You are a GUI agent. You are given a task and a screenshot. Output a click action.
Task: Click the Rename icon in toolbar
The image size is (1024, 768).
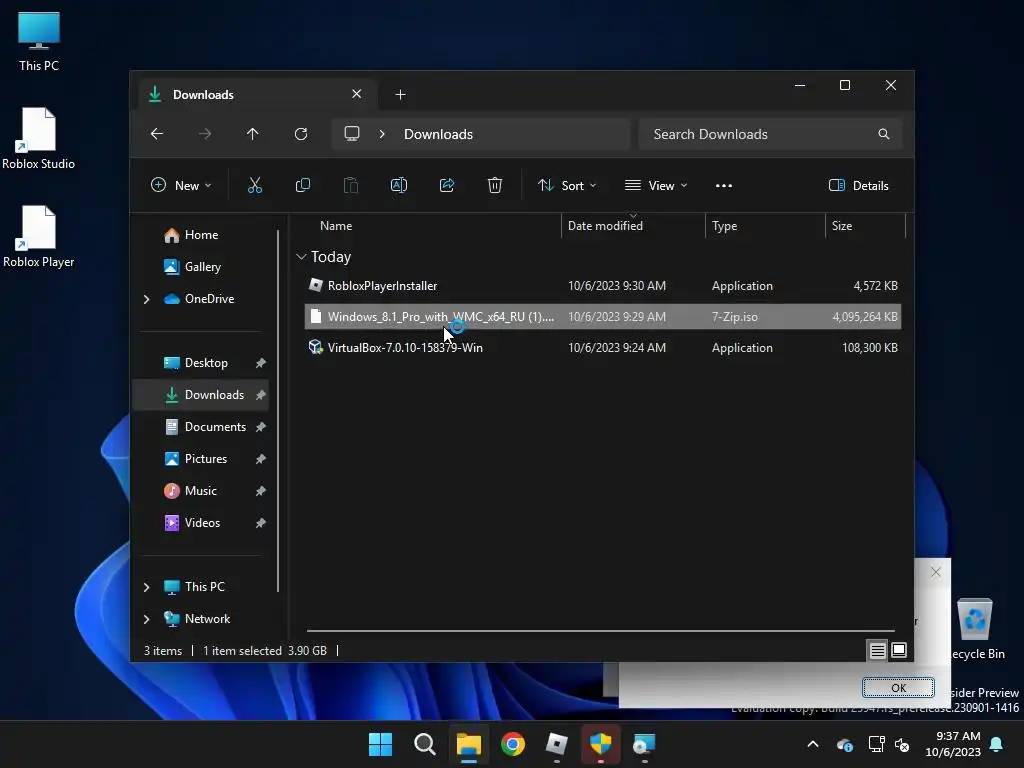tap(399, 185)
